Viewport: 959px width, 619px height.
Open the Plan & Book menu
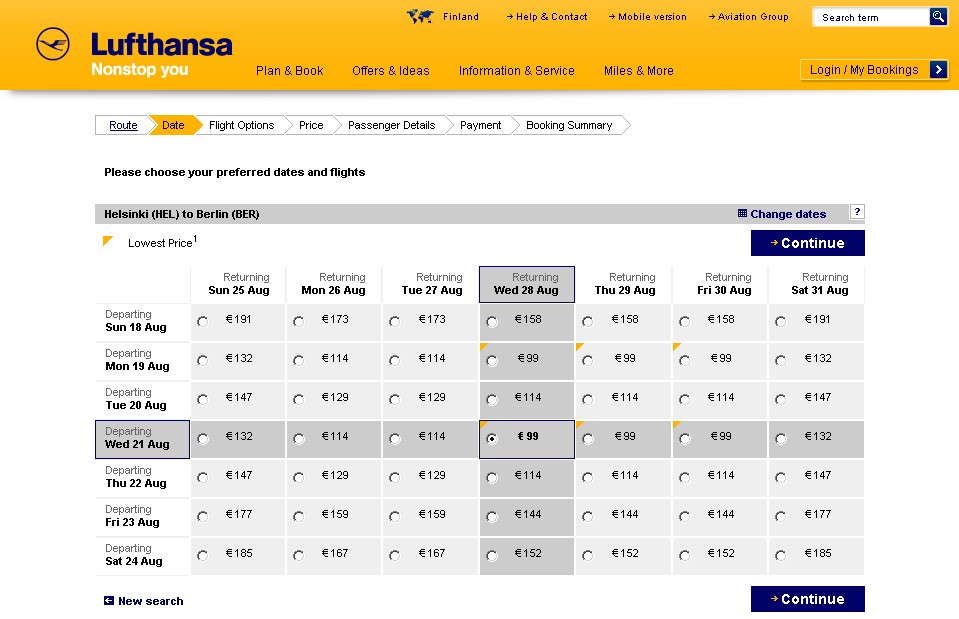289,71
